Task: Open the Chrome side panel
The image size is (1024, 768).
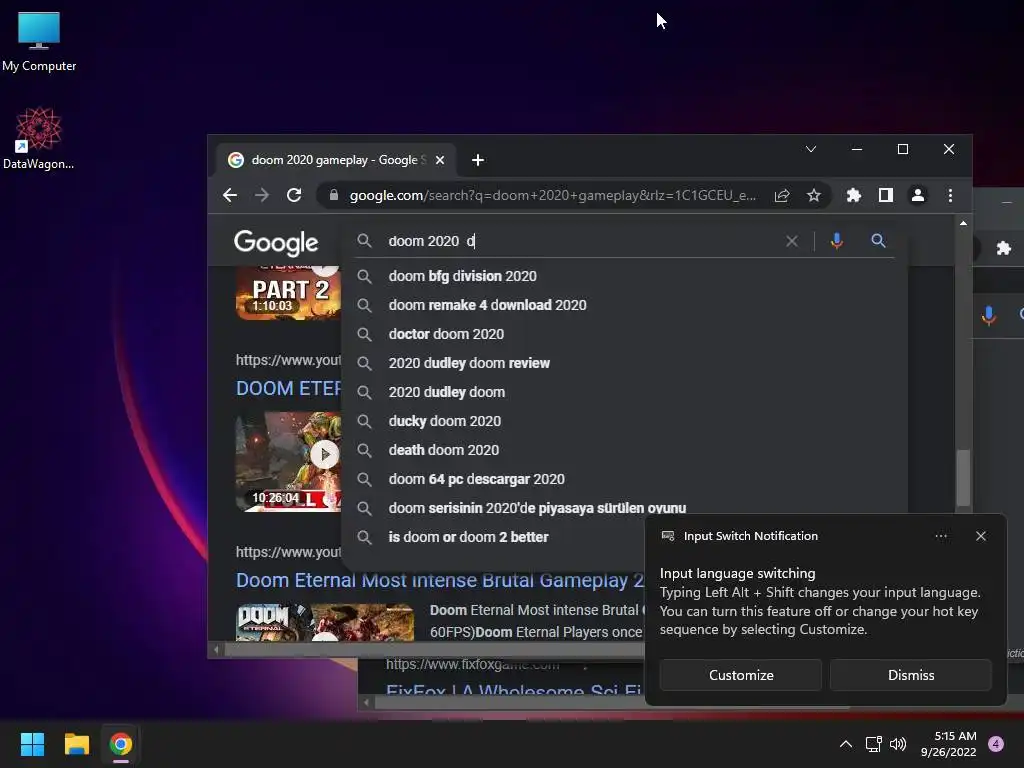Action: (886, 195)
